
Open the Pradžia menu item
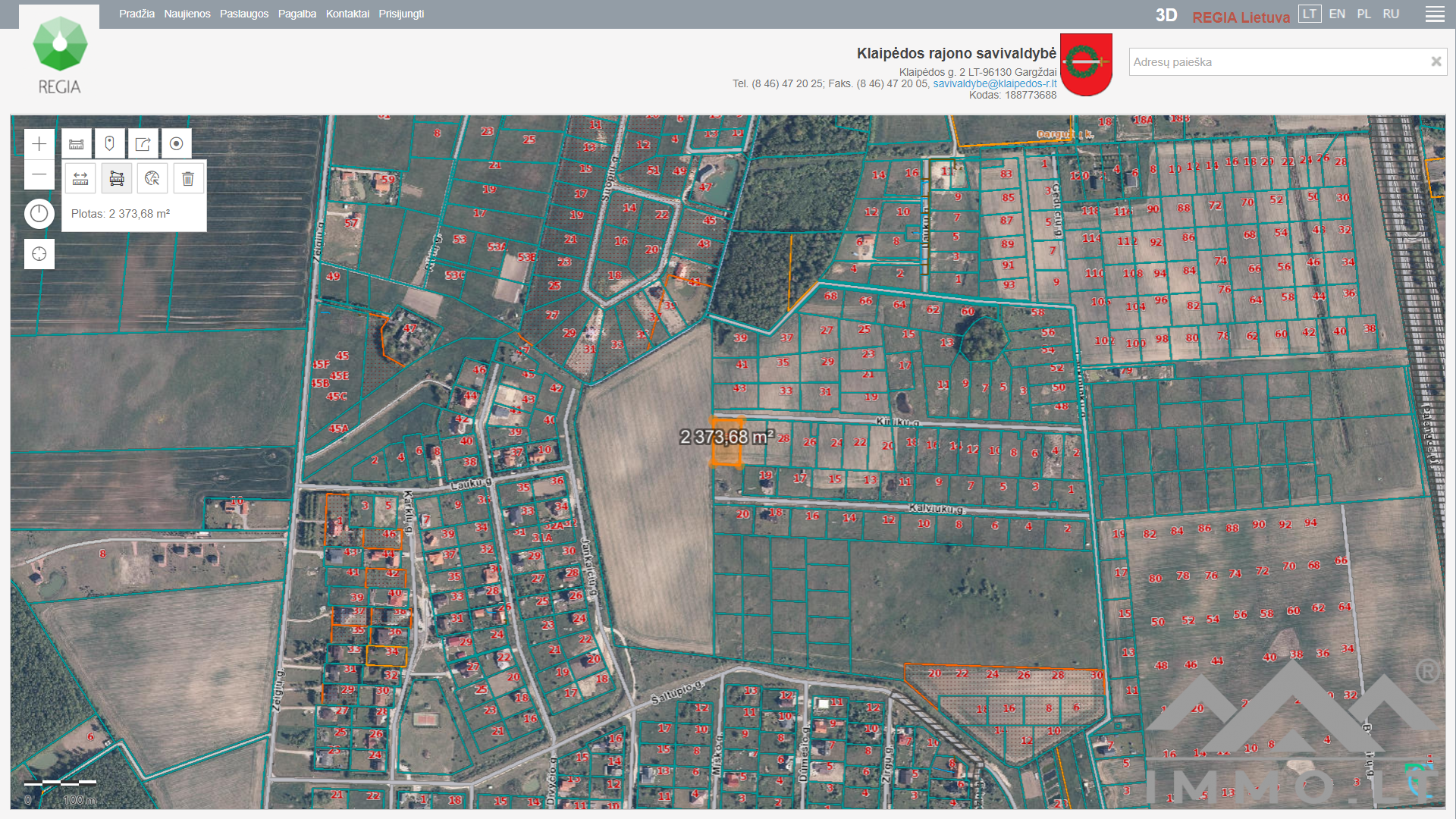tap(136, 14)
